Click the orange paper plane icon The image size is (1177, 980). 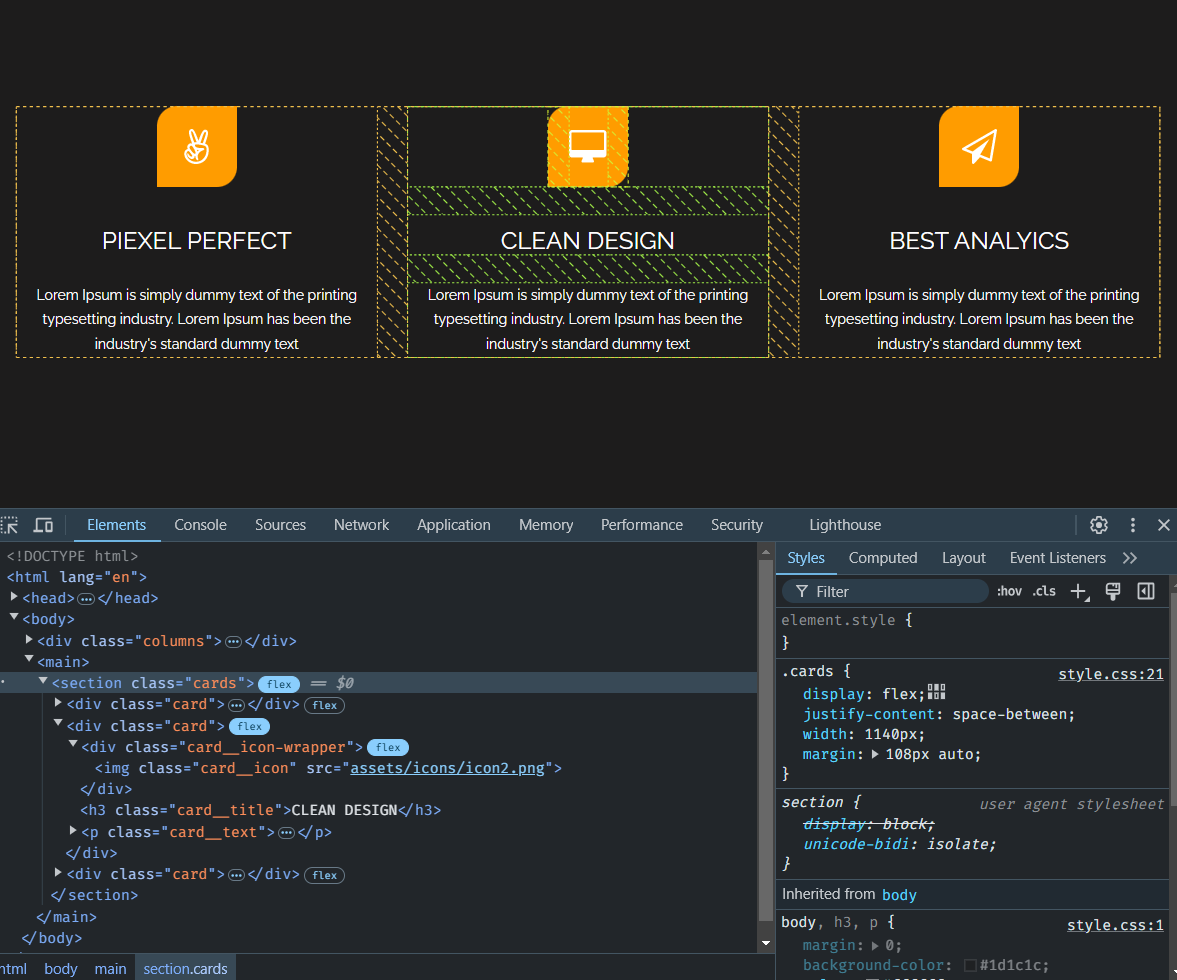pyautogui.click(x=979, y=146)
